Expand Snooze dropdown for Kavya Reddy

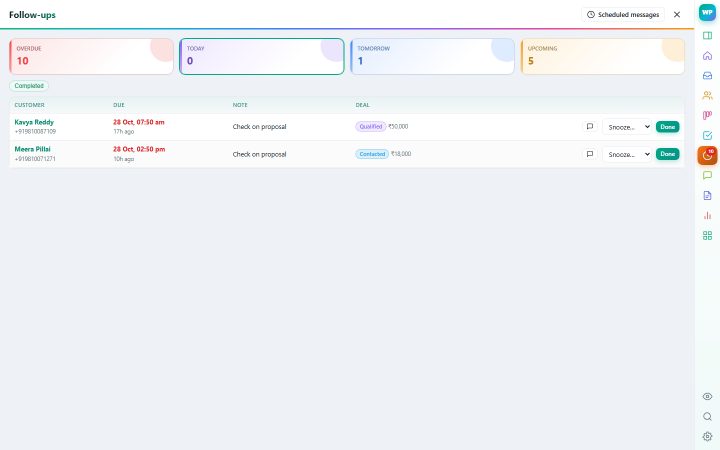pos(627,127)
